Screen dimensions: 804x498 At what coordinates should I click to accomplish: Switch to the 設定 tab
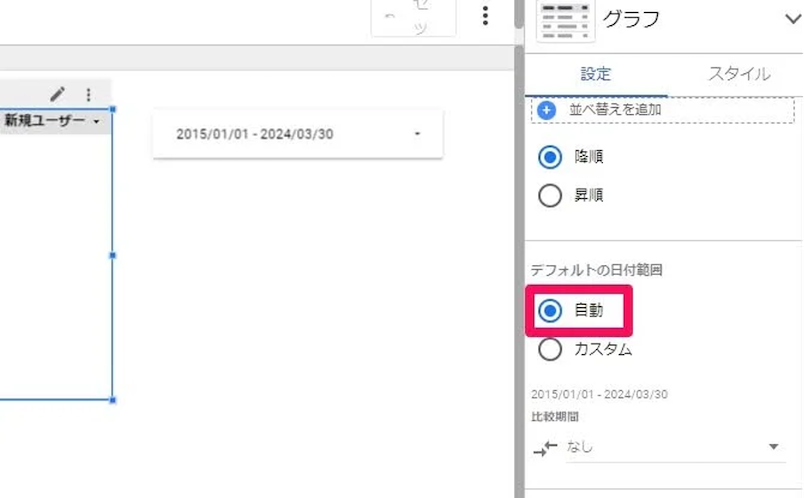pyautogui.click(x=596, y=74)
